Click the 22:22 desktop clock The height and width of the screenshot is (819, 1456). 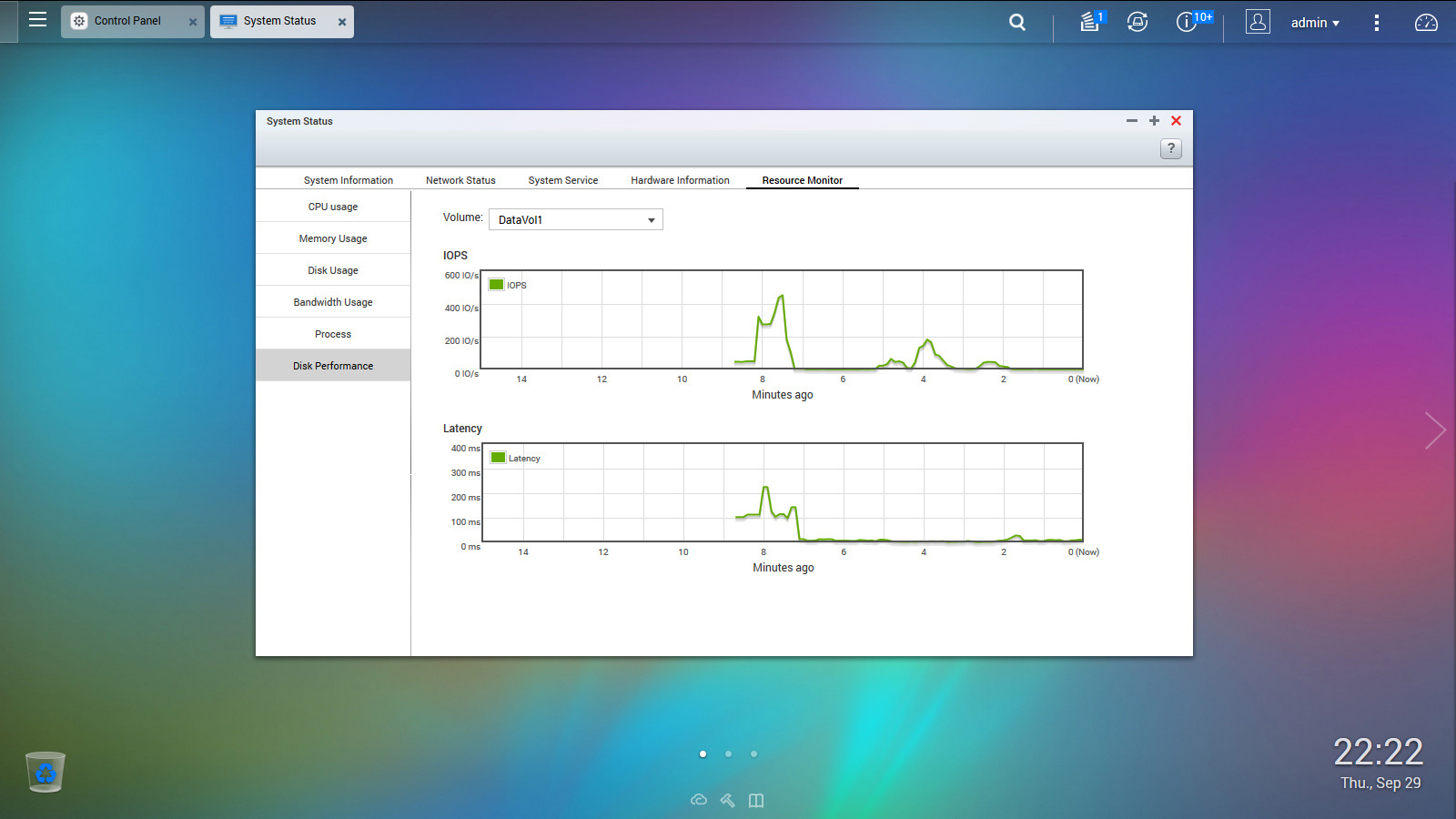point(1378,752)
